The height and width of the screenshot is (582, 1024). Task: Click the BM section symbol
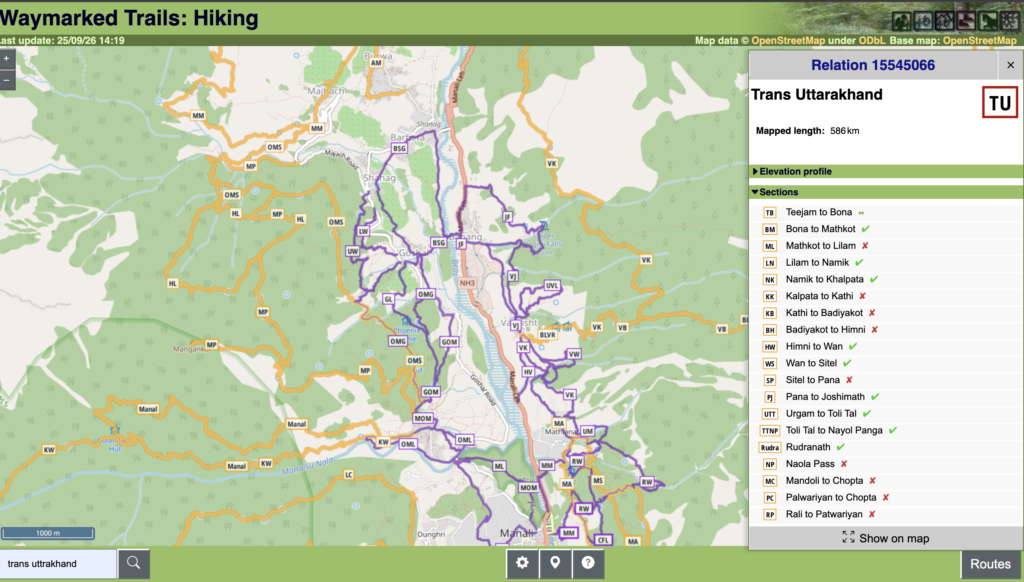pos(770,229)
